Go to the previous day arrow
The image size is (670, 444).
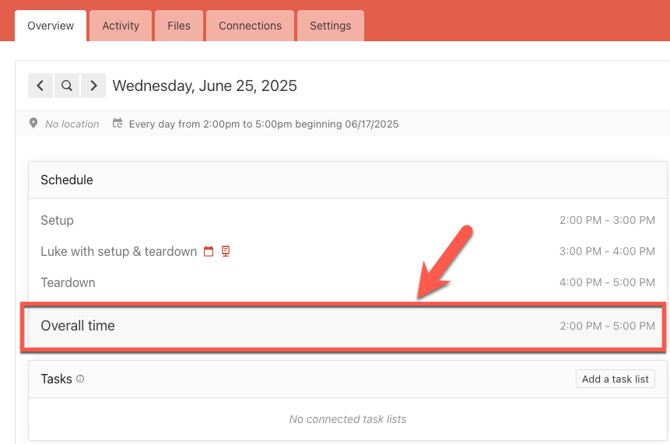point(40,86)
